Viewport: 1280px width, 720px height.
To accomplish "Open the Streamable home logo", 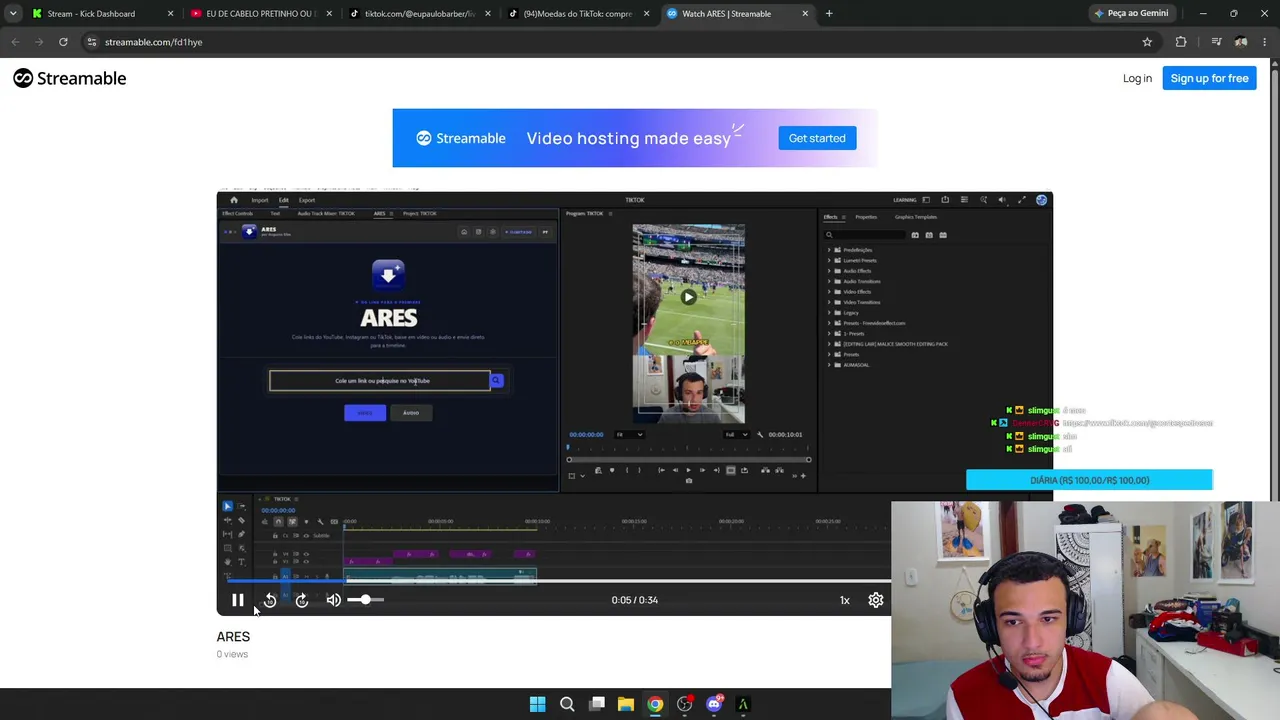I will click(x=70, y=78).
